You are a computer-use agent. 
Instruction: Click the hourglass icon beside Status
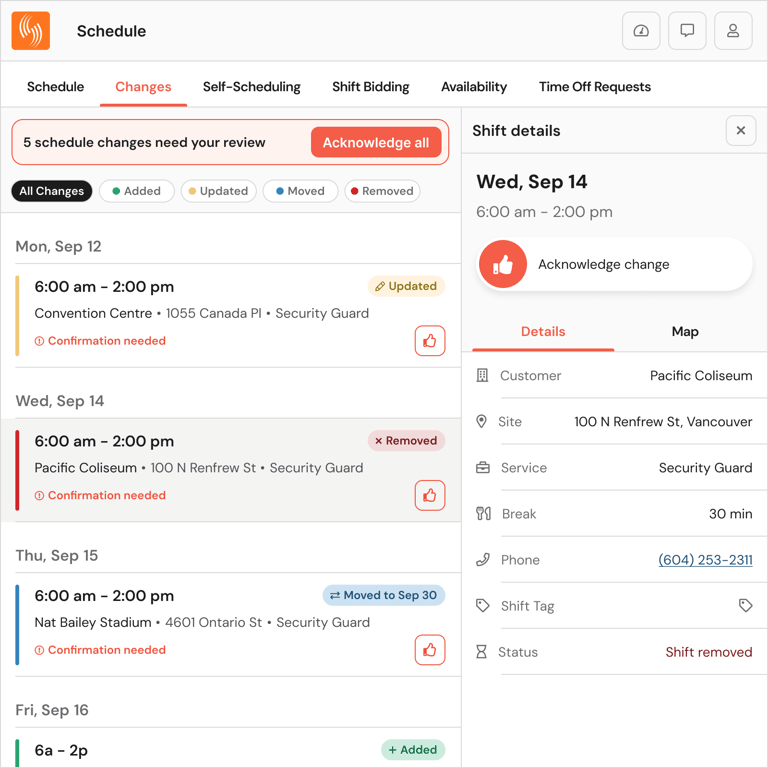[481, 652]
